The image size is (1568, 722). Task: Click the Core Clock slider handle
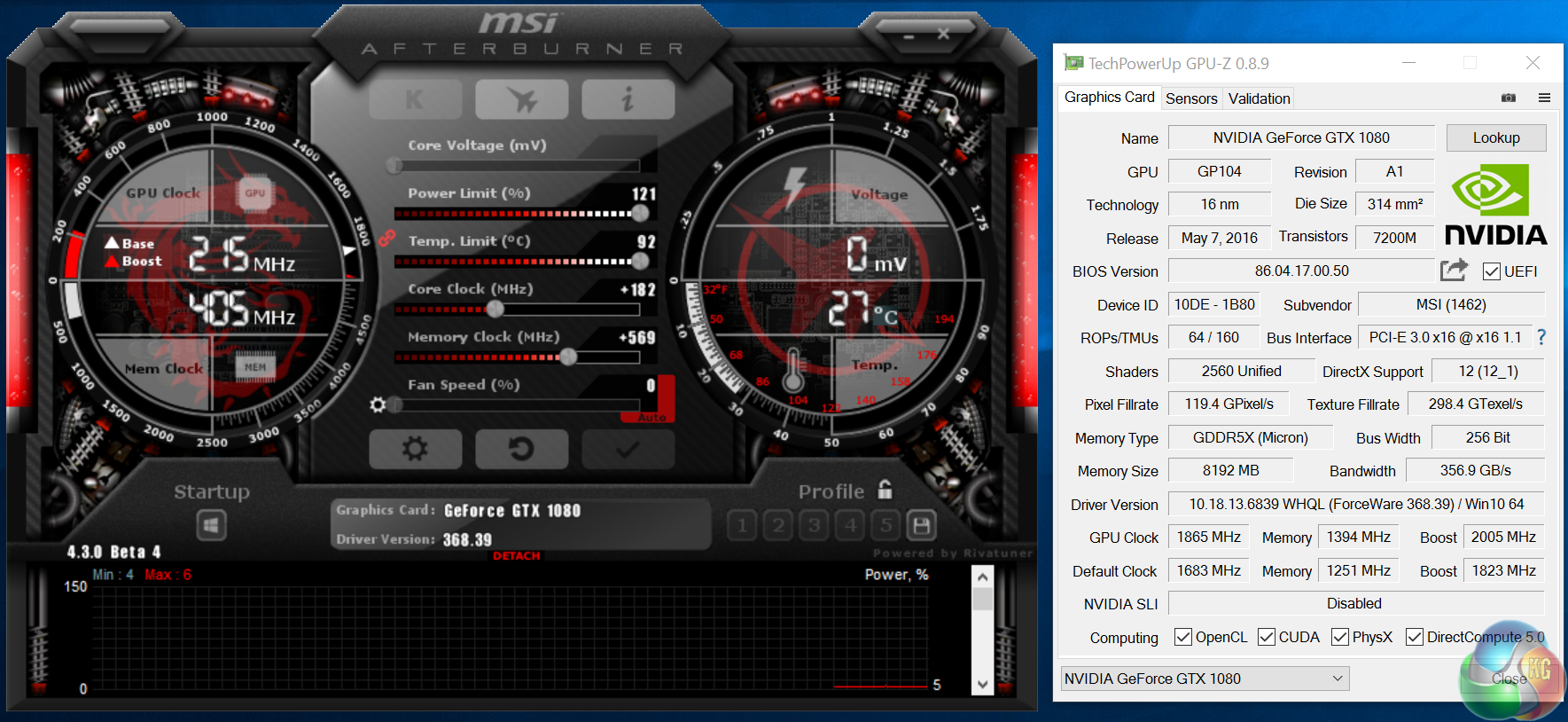pyautogui.click(x=495, y=309)
